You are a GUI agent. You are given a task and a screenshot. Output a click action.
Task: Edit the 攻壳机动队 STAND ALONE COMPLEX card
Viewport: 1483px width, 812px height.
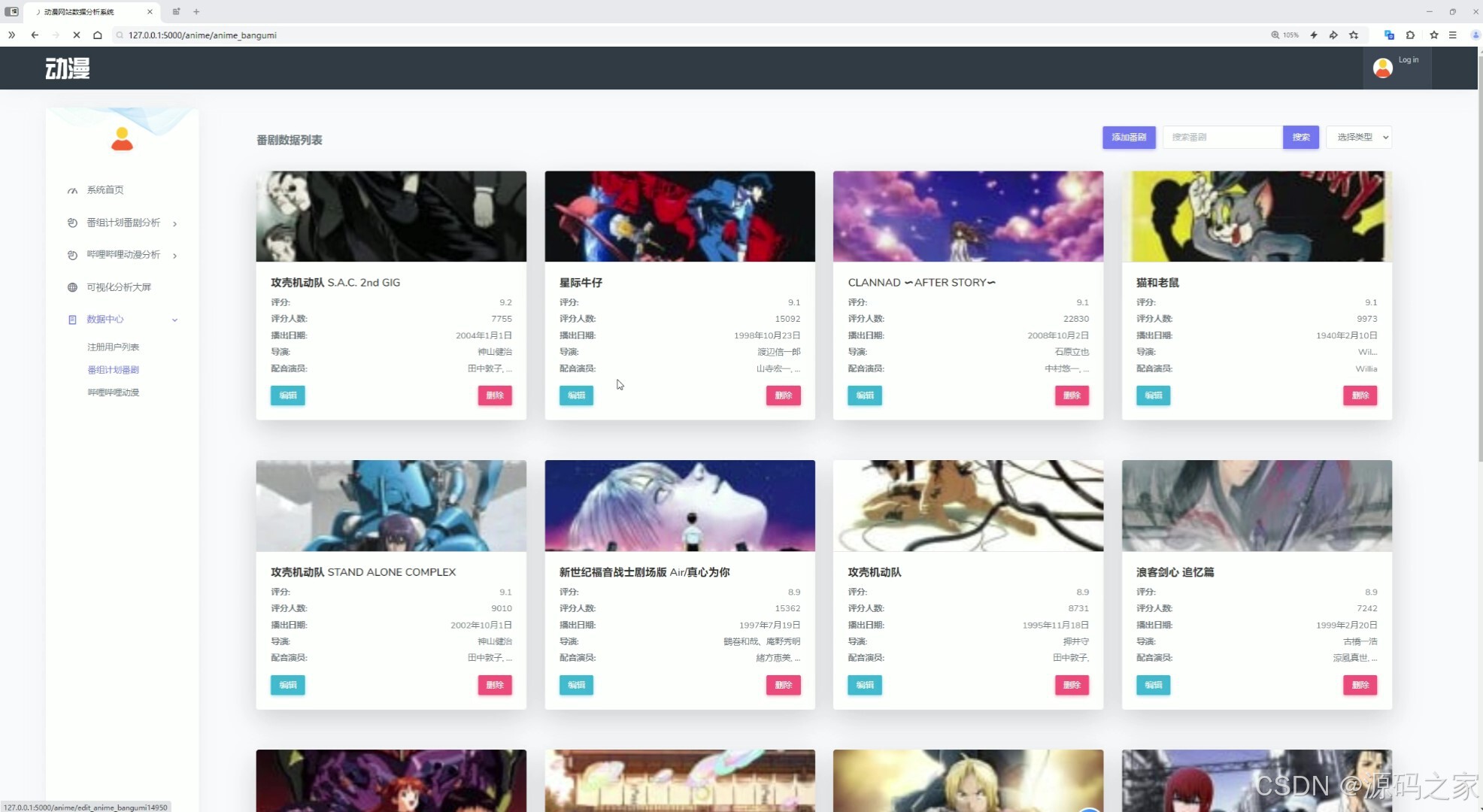tap(288, 685)
